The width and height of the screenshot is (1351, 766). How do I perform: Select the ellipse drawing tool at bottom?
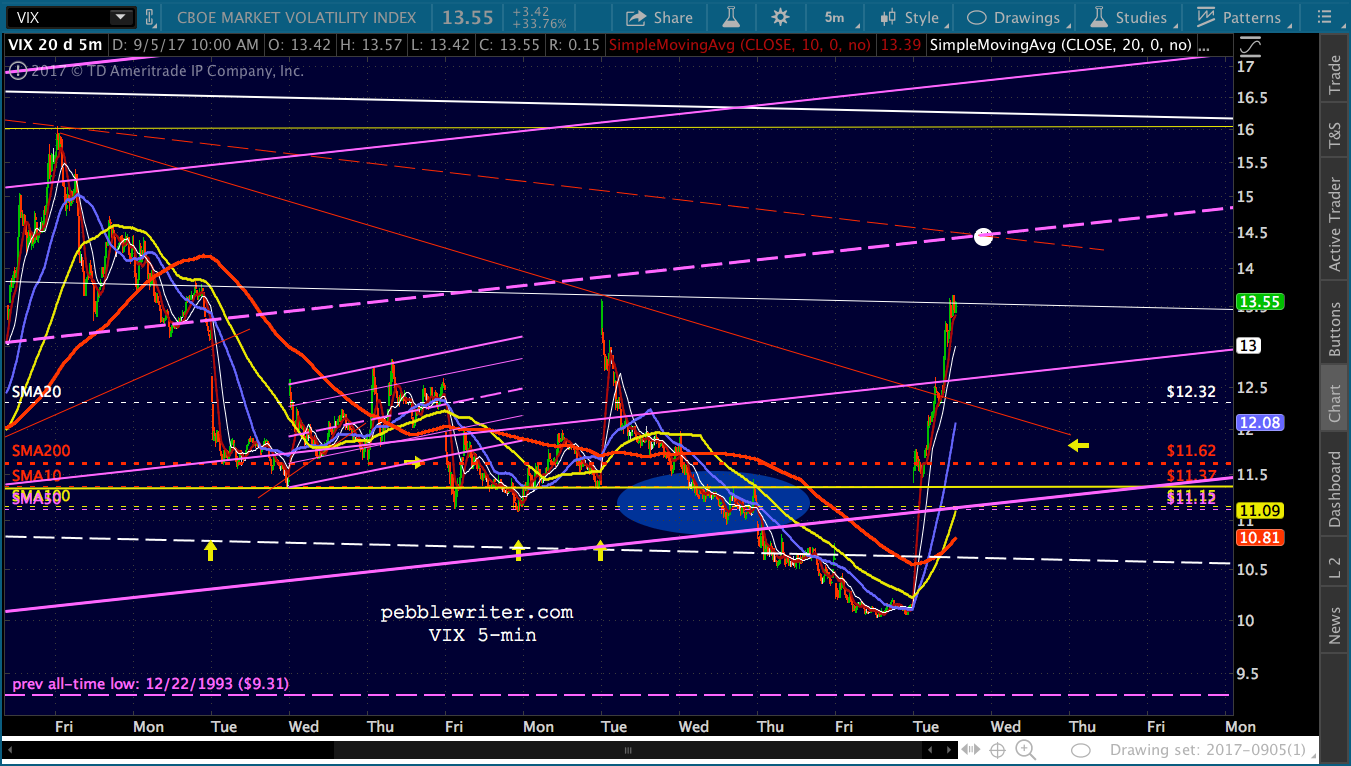(x=1081, y=750)
